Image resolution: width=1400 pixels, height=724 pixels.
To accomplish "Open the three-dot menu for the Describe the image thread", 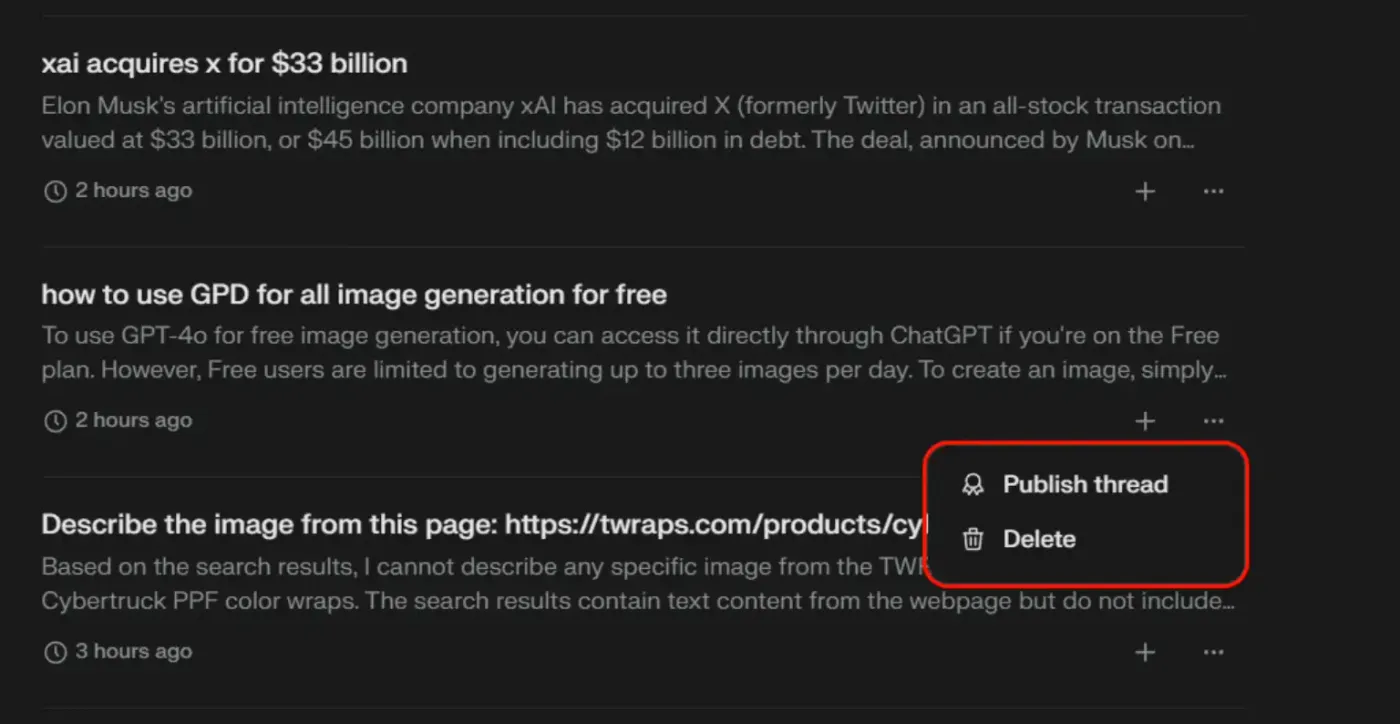I will pyautogui.click(x=1213, y=652).
